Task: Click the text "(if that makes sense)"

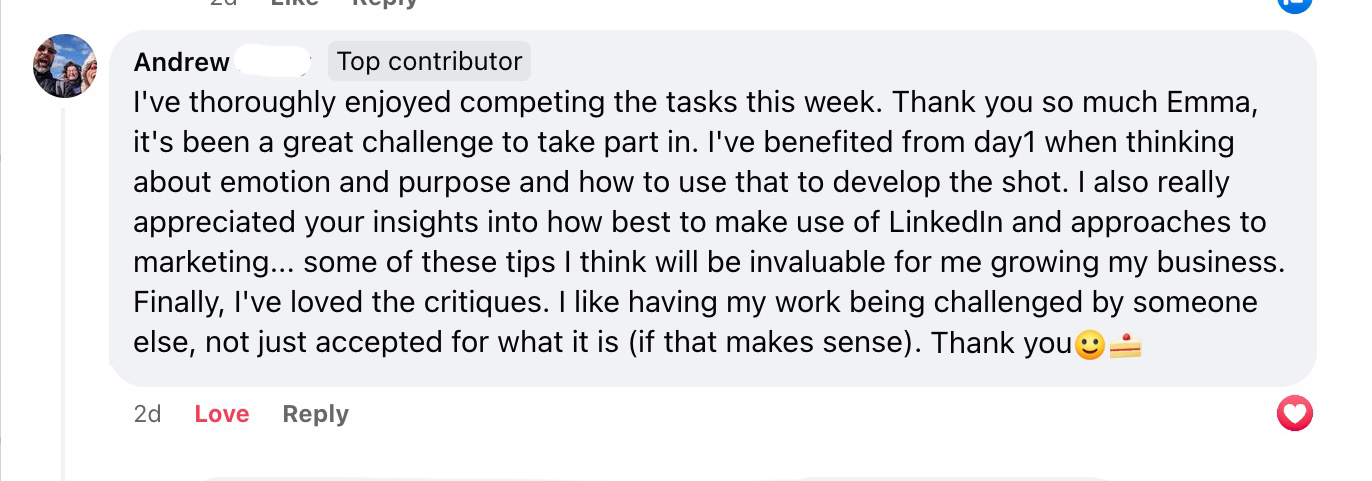Action: (x=766, y=343)
